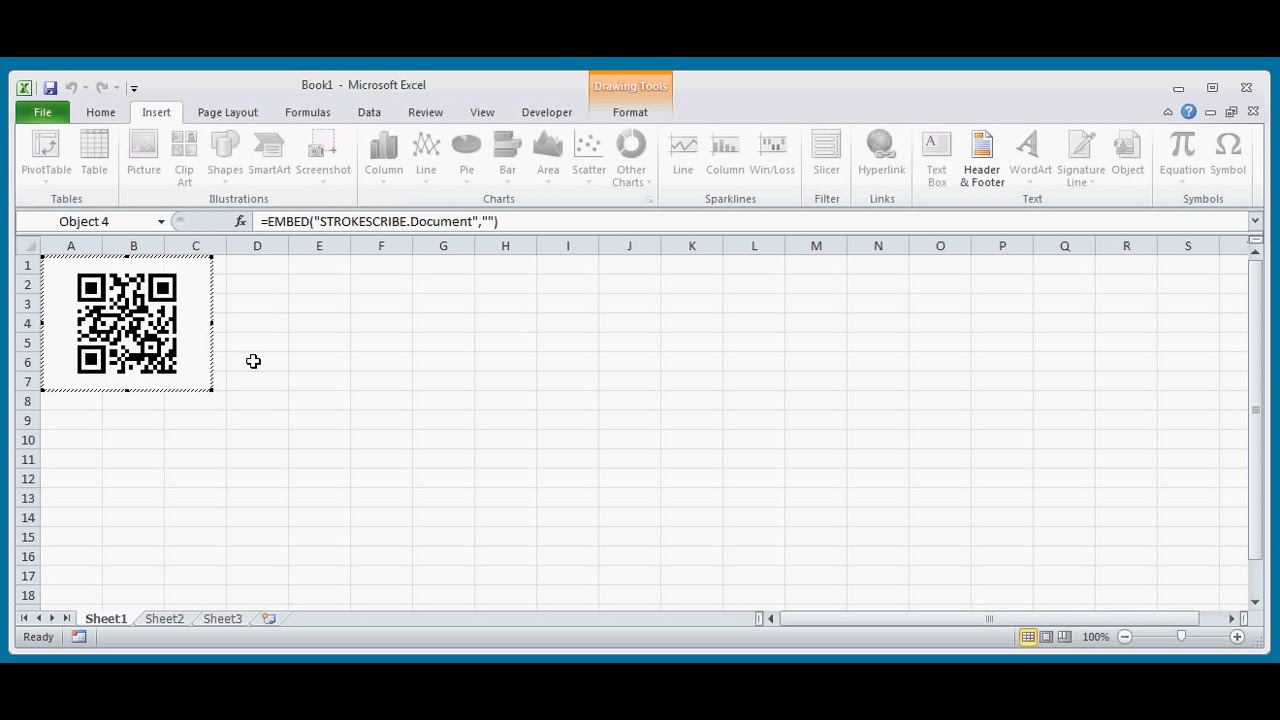Screen dimensions: 1280x720
Task: Click the Select All corner button
Action: point(28,246)
